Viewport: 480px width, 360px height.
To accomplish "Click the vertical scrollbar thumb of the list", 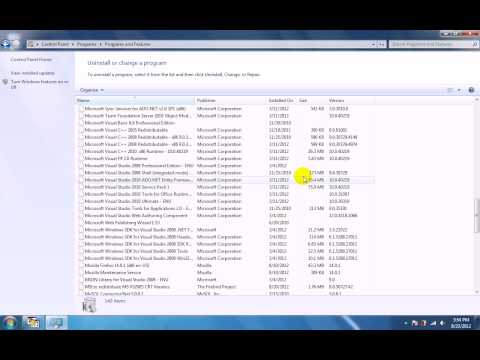I will tap(477, 216).
